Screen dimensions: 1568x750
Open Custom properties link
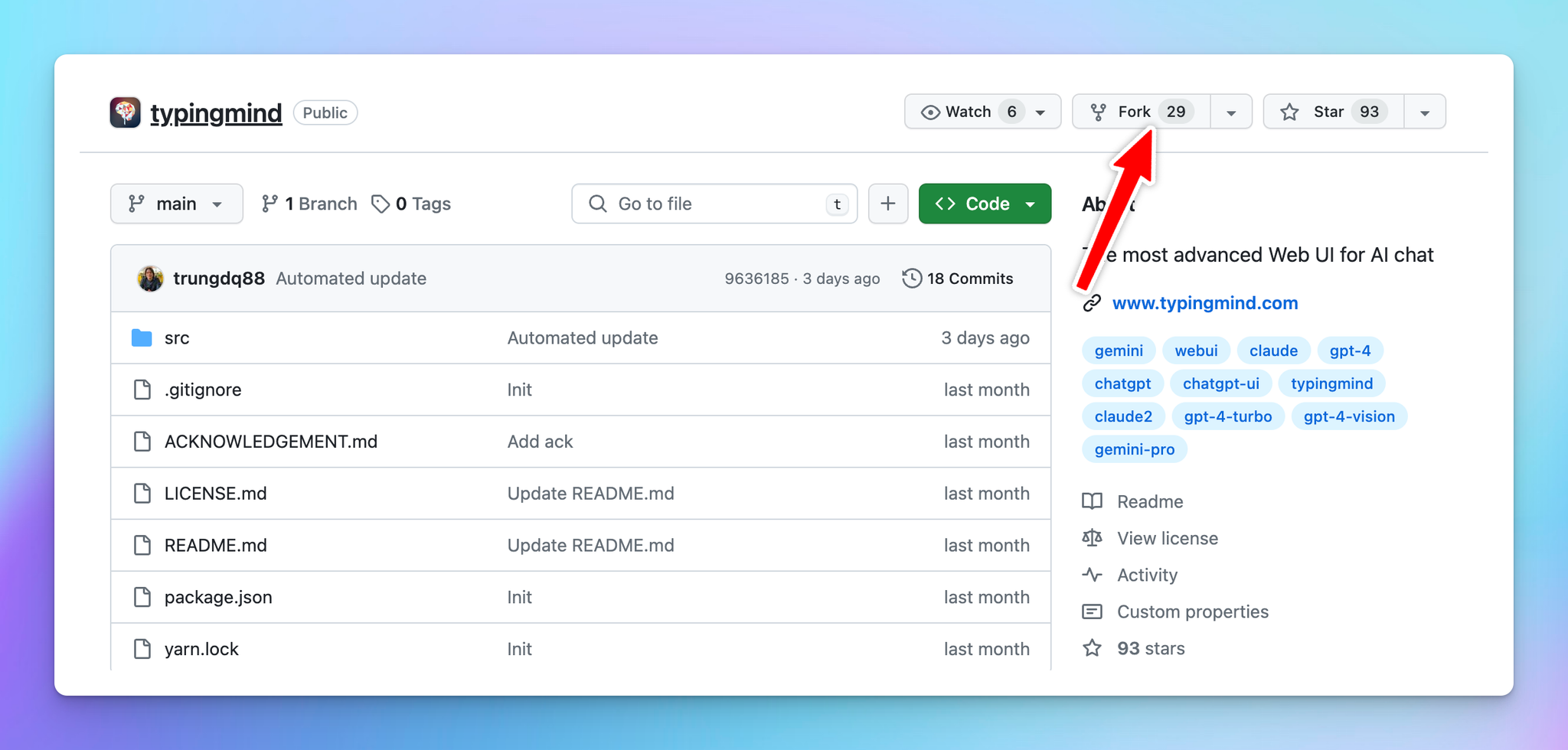coord(1192,611)
